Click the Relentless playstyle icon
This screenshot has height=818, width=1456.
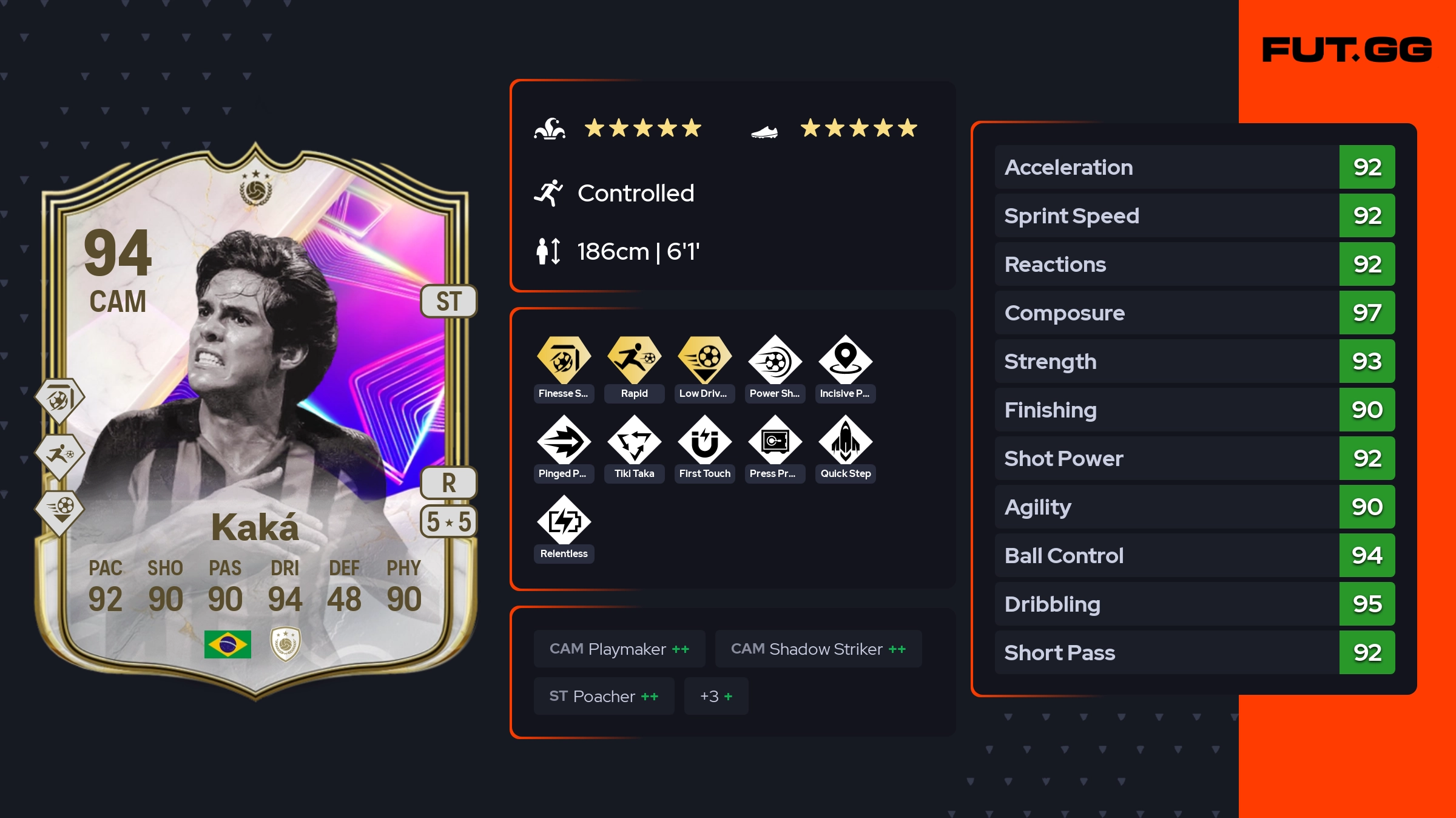tap(564, 520)
